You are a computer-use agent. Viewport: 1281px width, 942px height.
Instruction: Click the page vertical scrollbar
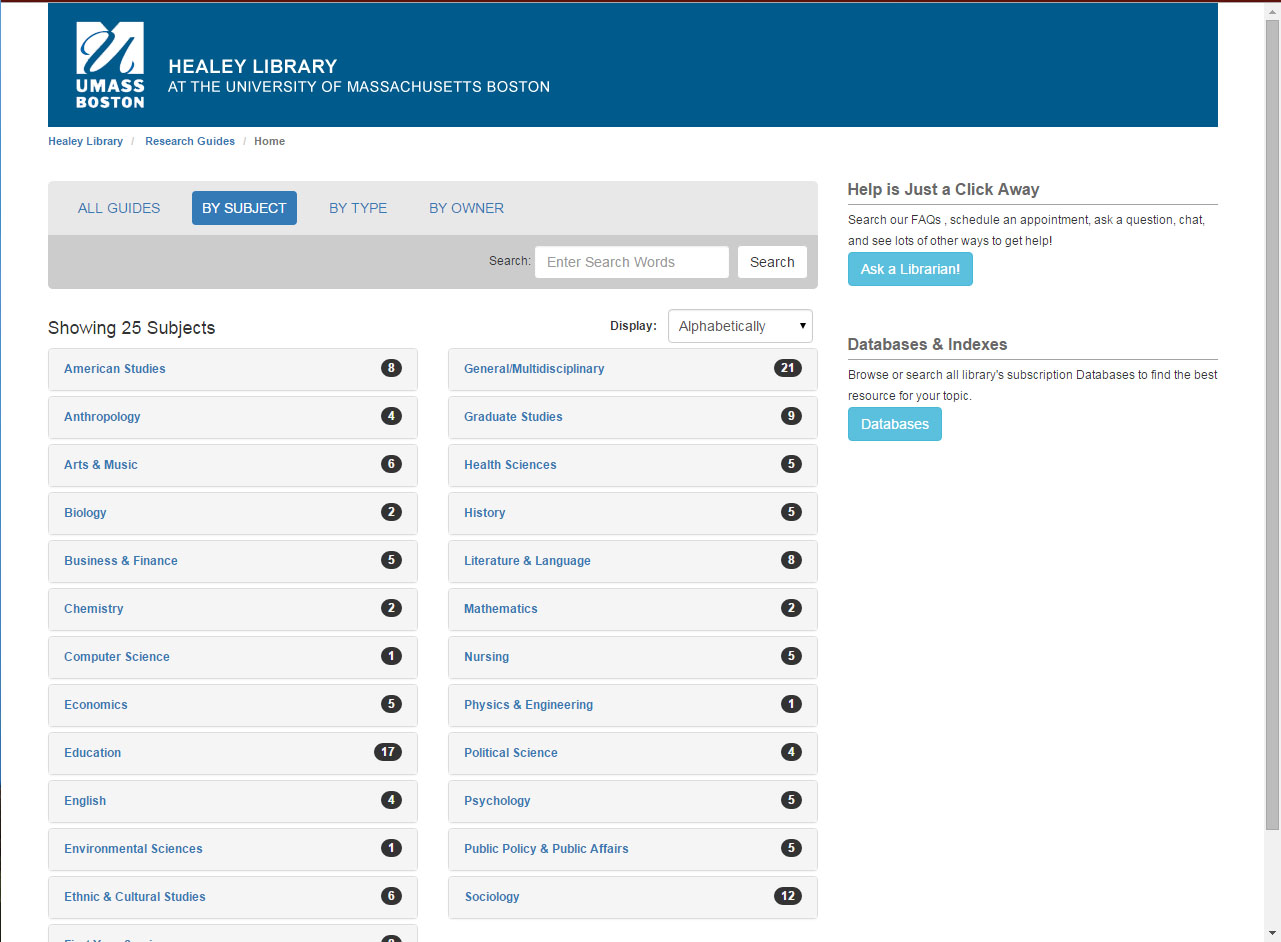pos(1272,424)
